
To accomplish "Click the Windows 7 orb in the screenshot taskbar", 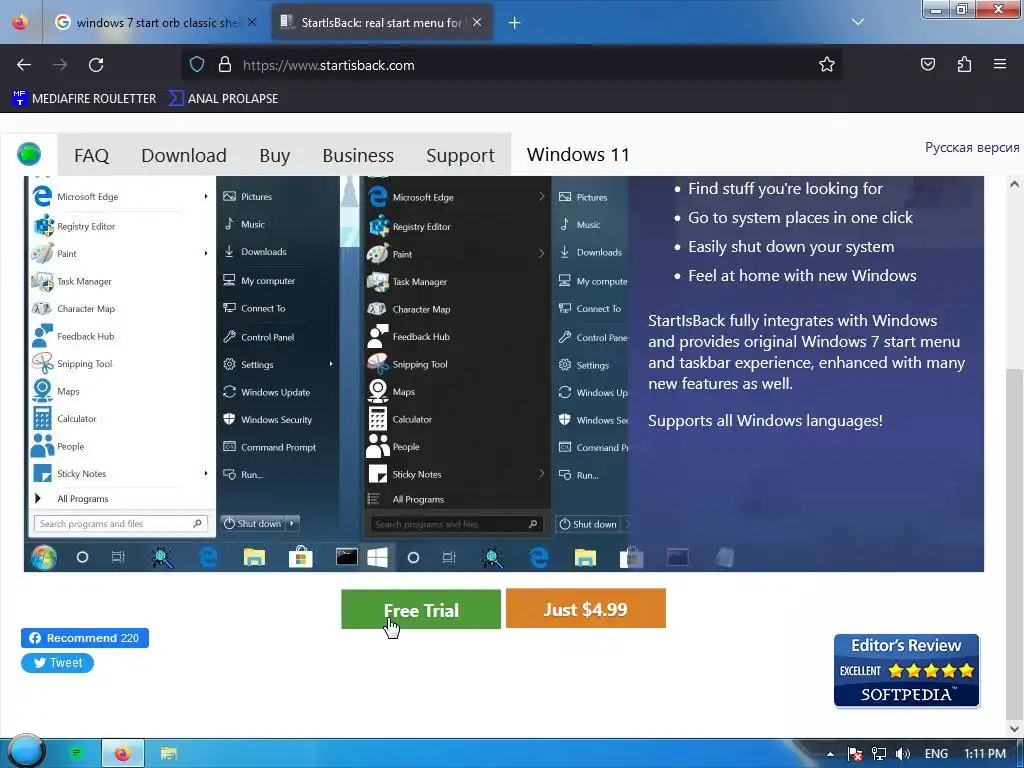I will point(44,558).
